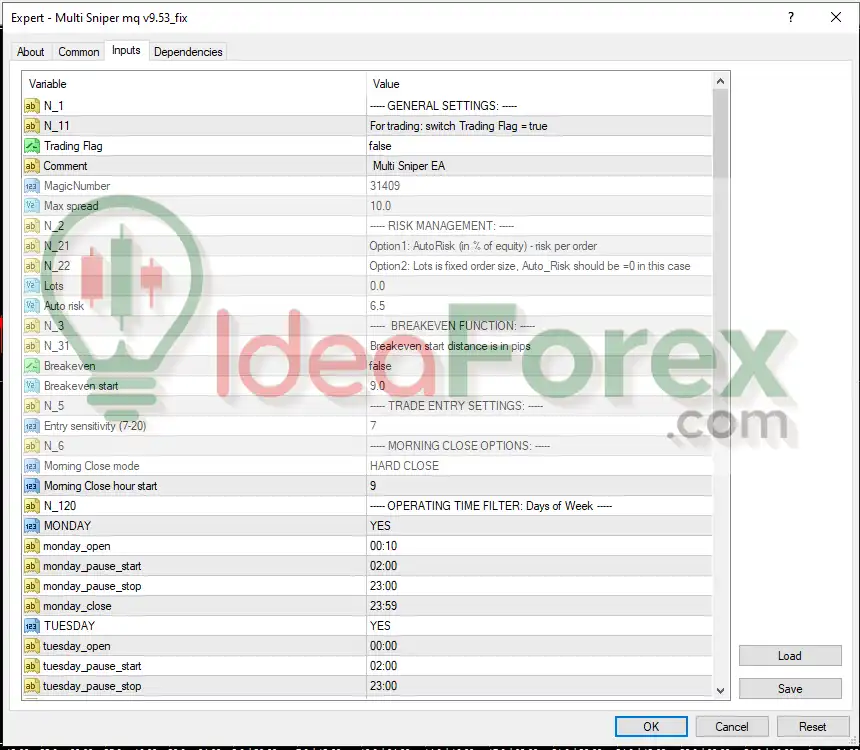Edit the Lots value 0.0
Image resolution: width=860 pixels, height=750 pixels.
(x=539, y=286)
